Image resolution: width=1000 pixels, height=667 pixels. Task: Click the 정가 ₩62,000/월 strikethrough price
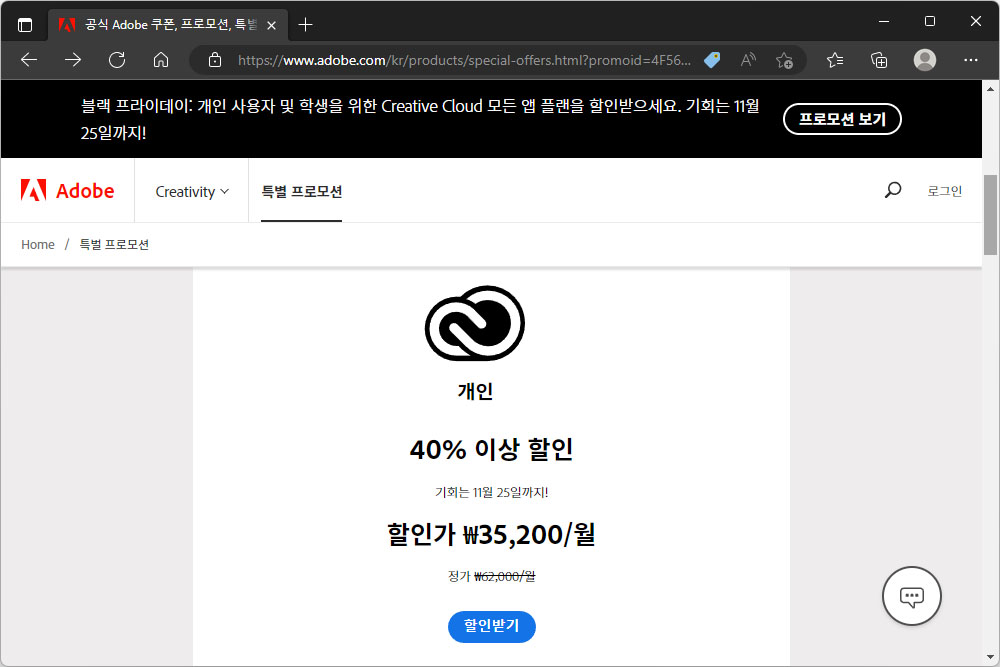point(491,576)
